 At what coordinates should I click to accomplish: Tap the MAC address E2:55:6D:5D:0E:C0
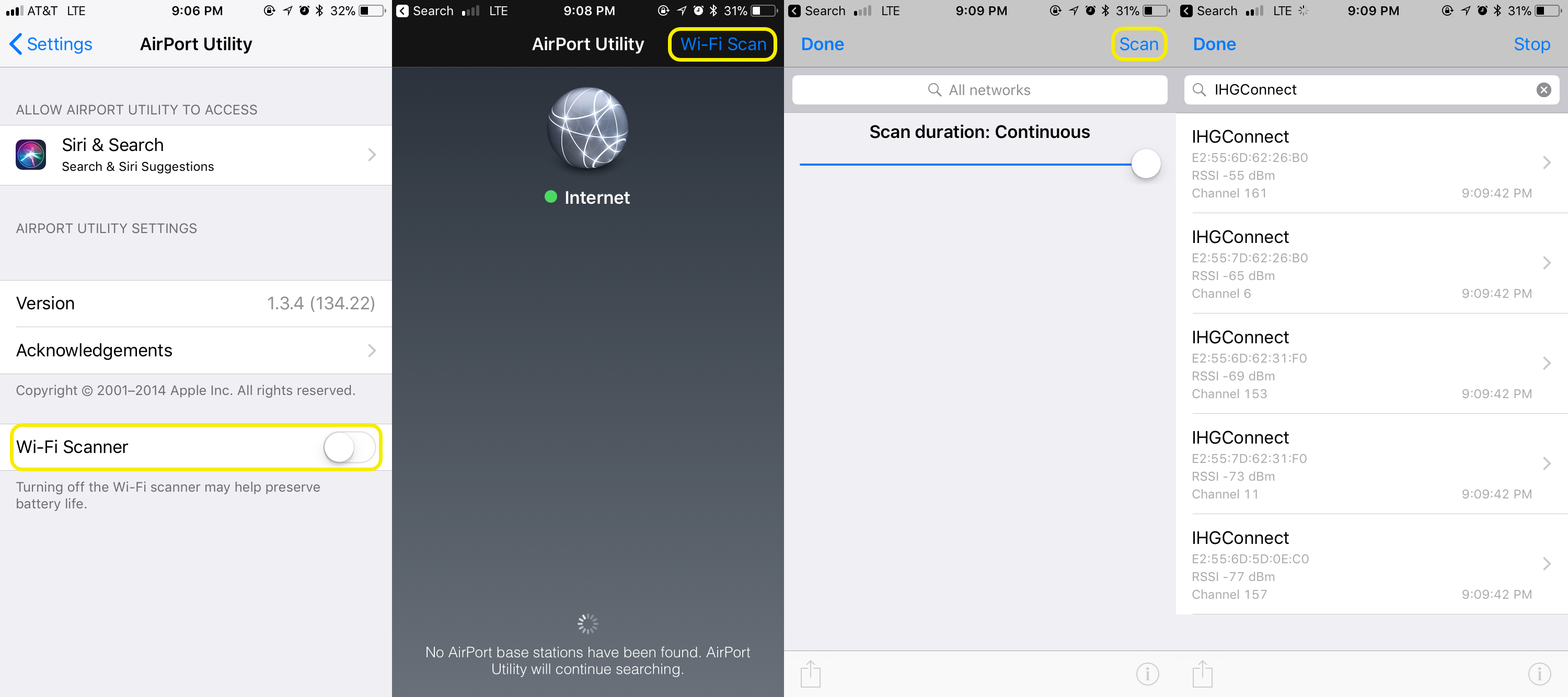[x=1250, y=560]
